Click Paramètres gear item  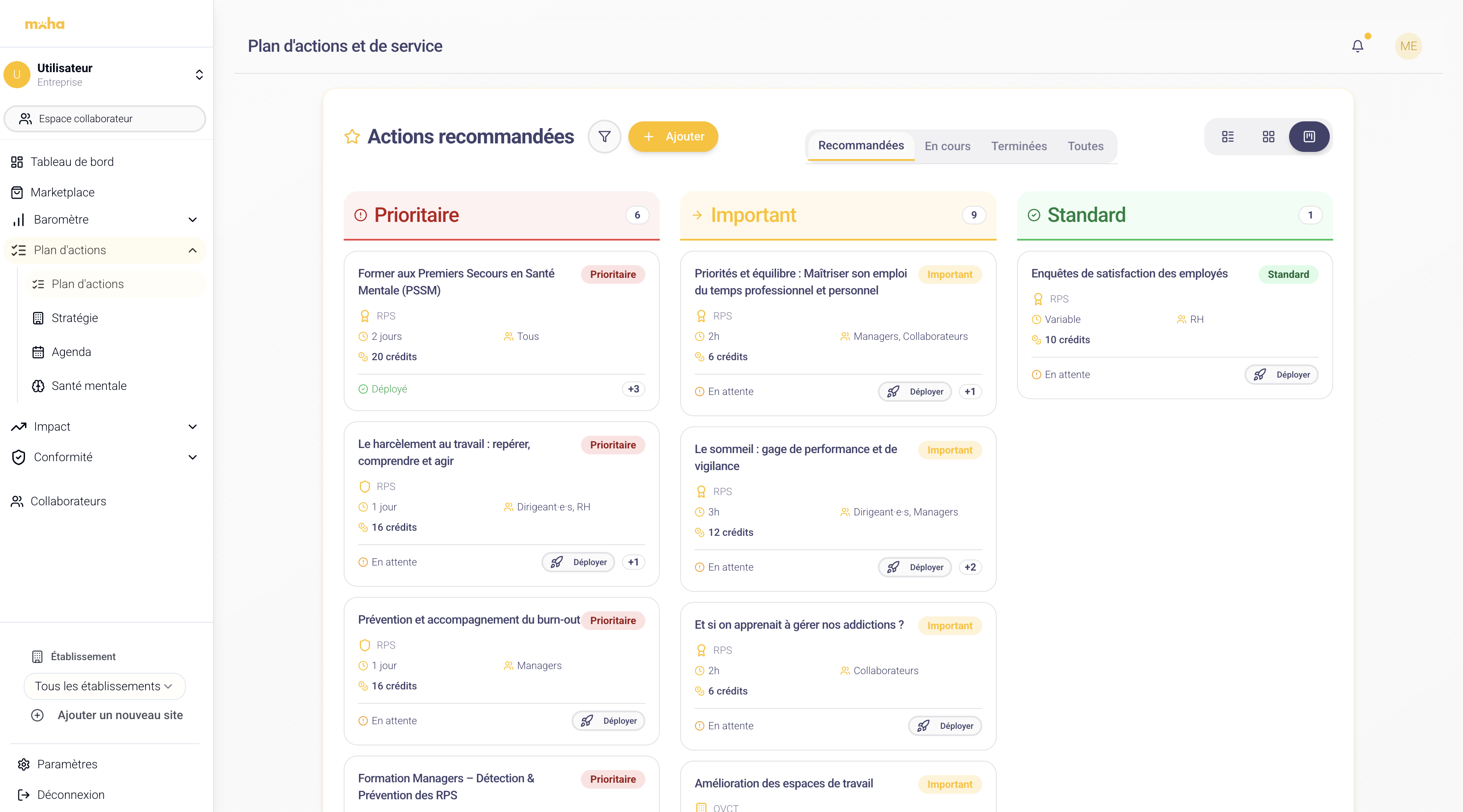coord(67,764)
